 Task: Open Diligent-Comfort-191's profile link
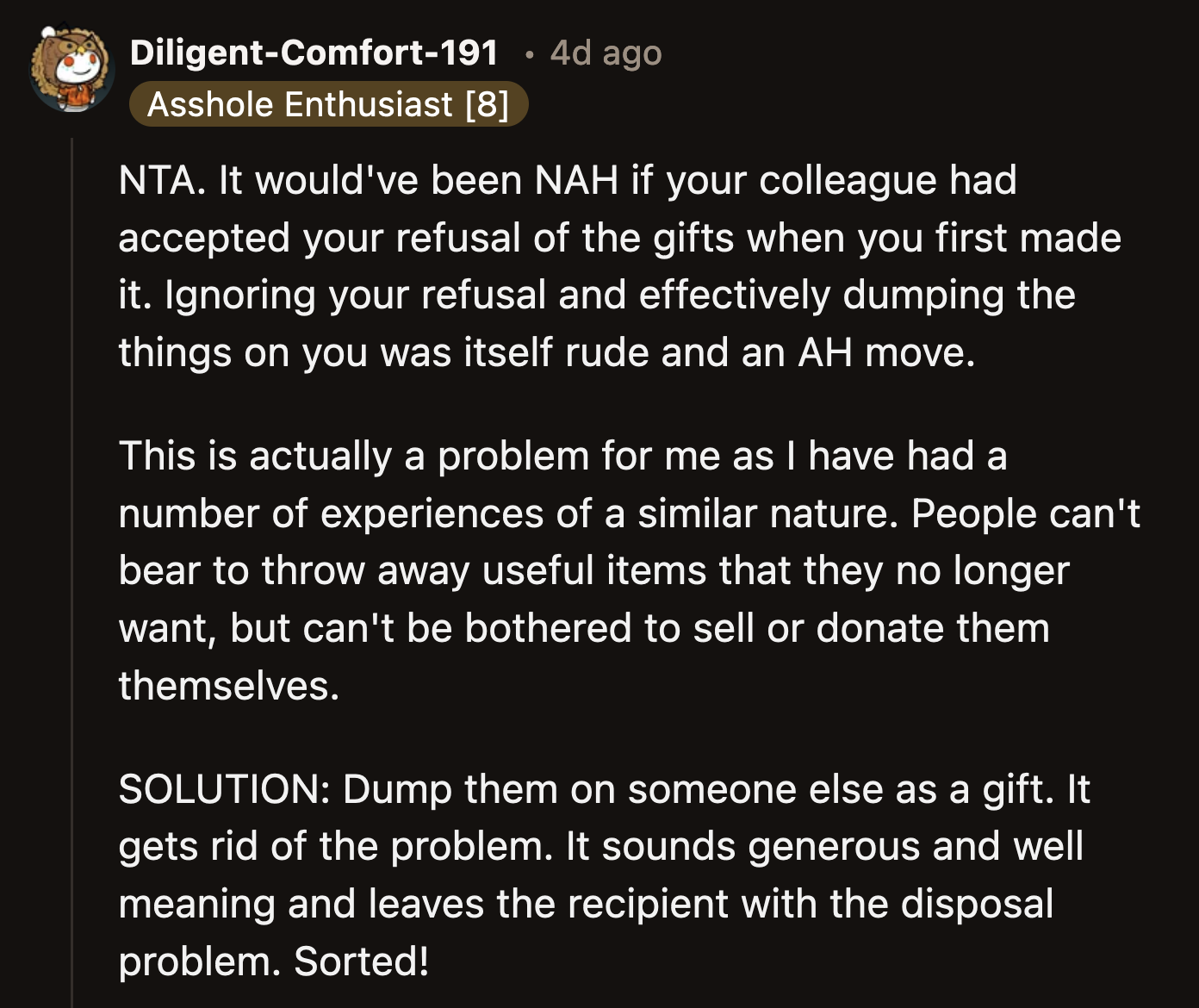click(314, 52)
